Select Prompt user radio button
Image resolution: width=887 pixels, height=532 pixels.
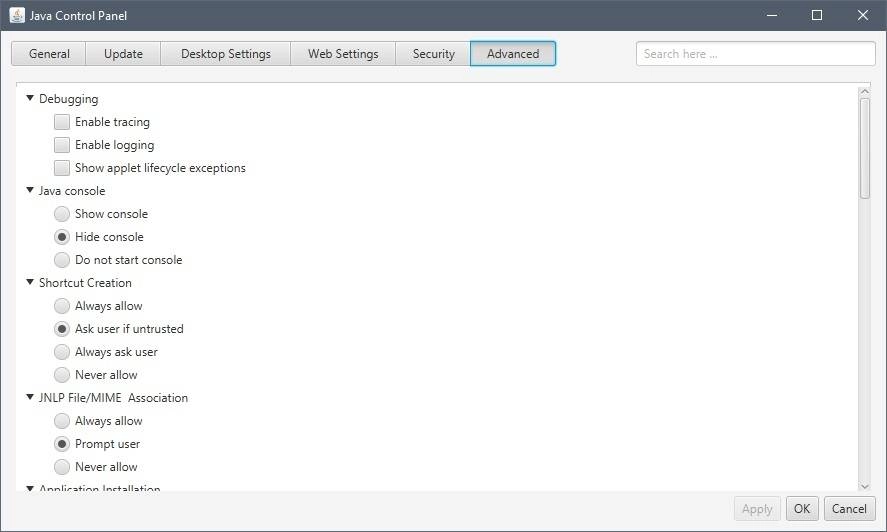pos(62,444)
